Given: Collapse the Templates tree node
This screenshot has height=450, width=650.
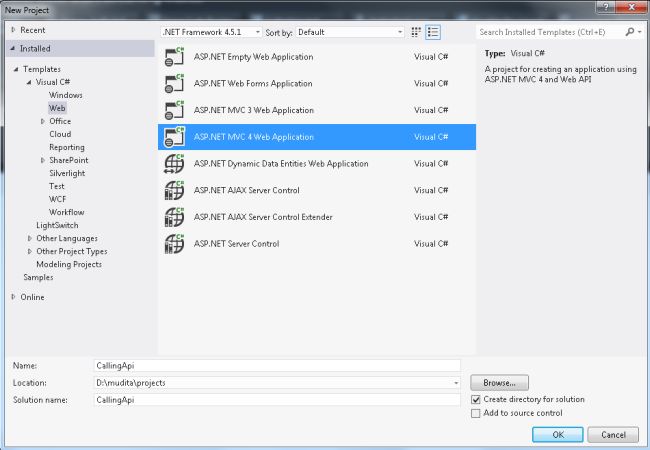Looking at the screenshot, I should [16, 69].
